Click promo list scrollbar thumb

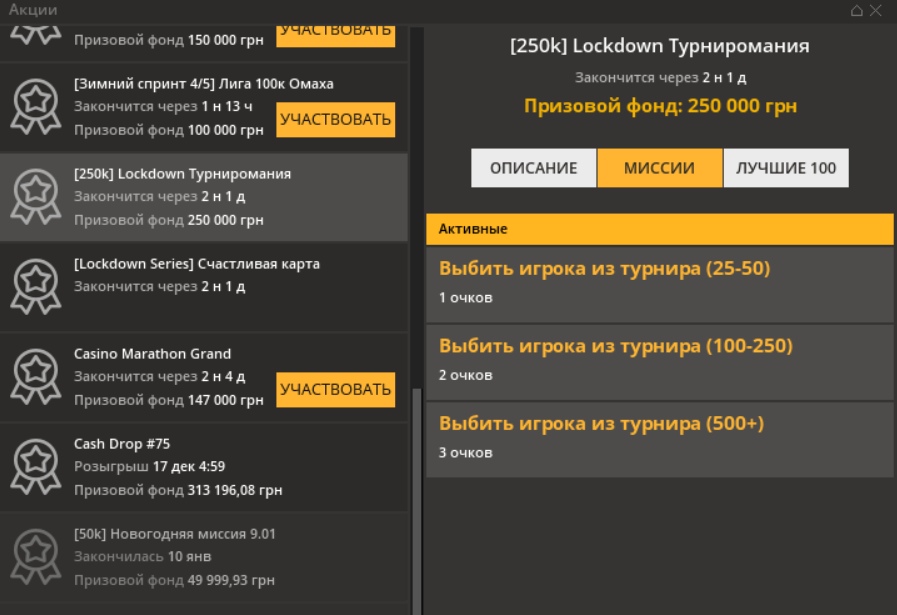(x=417, y=502)
